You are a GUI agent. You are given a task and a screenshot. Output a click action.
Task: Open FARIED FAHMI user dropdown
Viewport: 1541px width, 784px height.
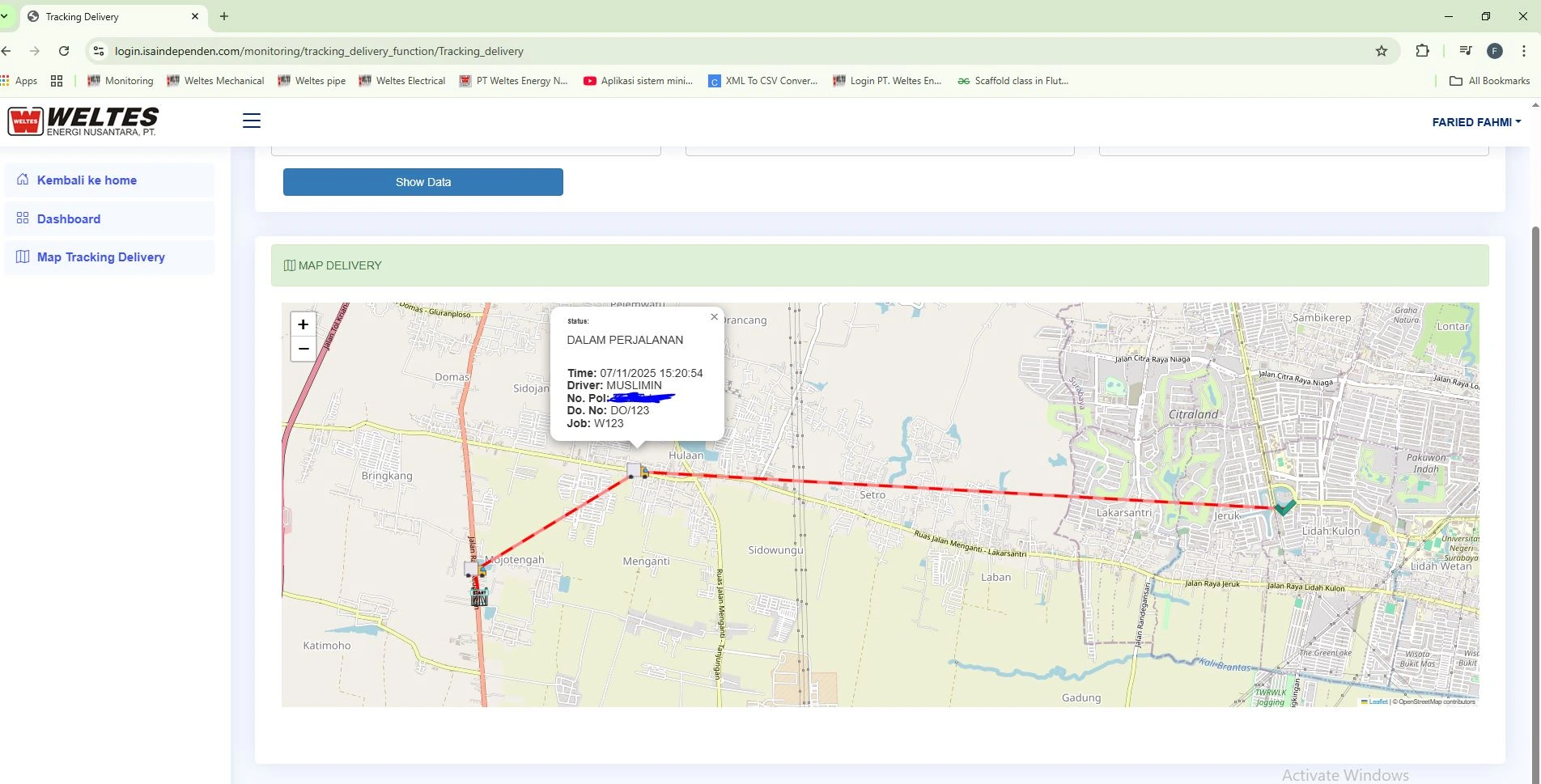point(1475,122)
